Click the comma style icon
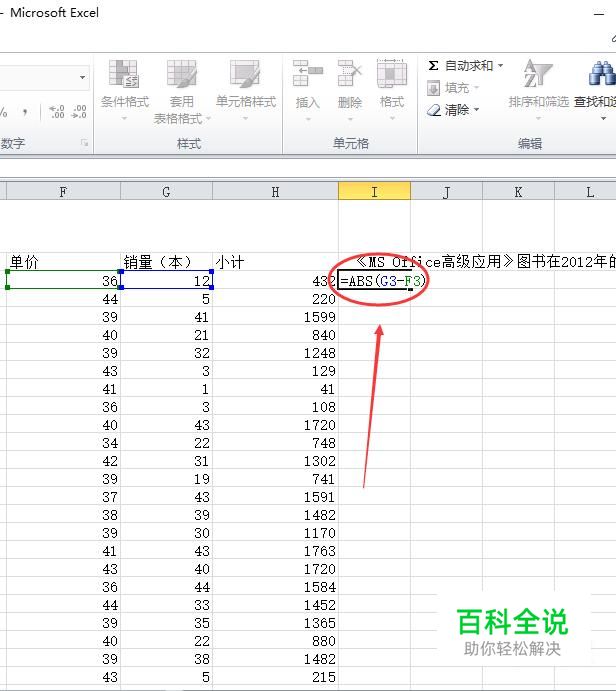The height and width of the screenshot is (691, 616). pyautogui.click(x=25, y=111)
